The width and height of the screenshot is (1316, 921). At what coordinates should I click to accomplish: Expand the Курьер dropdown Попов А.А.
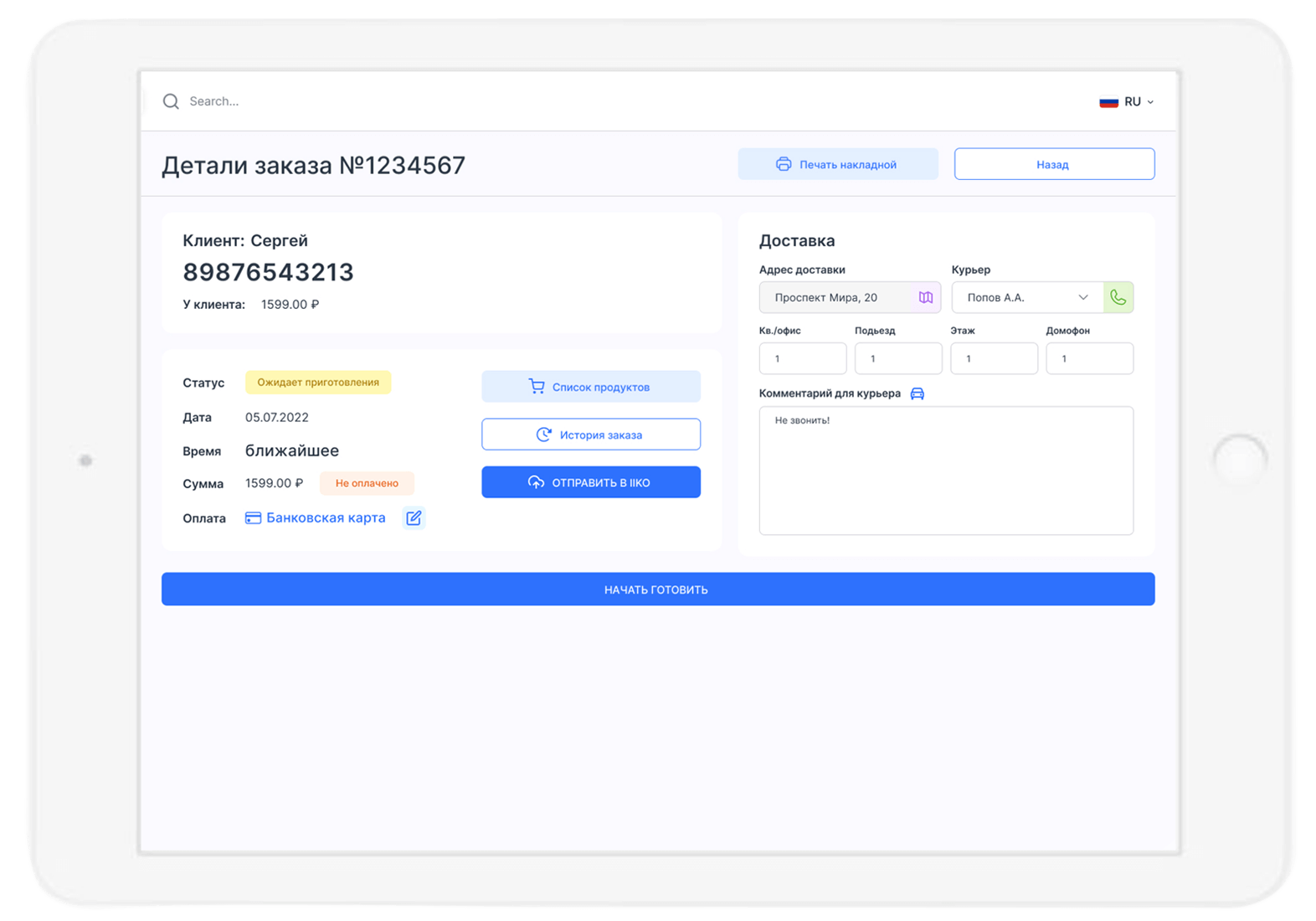[x=1027, y=297]
